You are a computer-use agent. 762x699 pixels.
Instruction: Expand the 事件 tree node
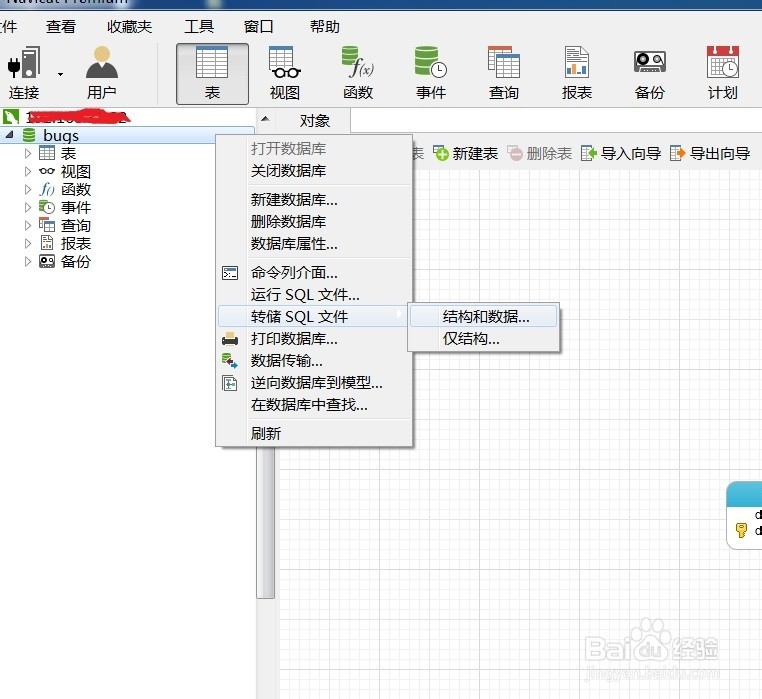pos(28,208)
